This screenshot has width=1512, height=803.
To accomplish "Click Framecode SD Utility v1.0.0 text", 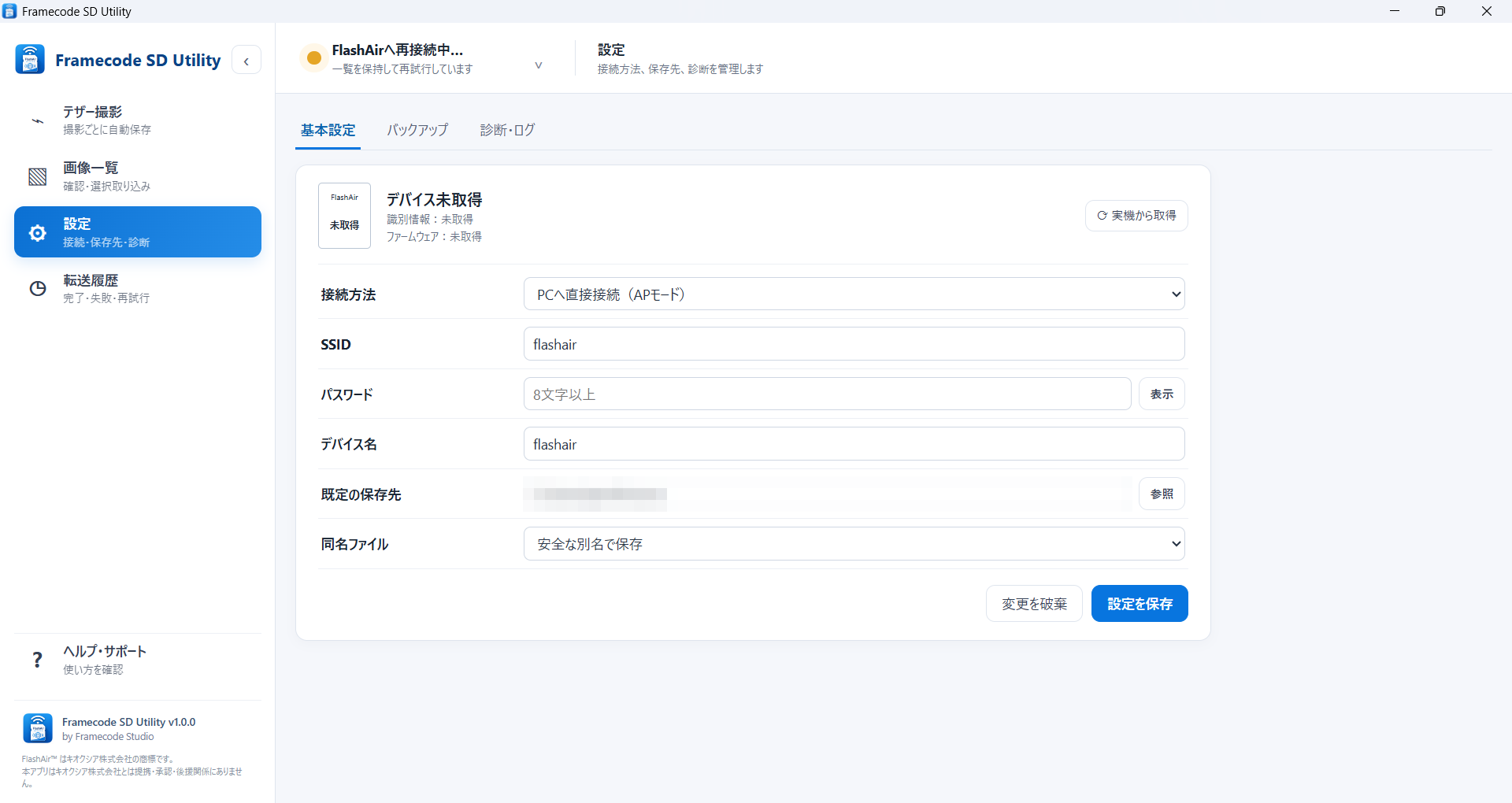I will [x=128, y=722].
